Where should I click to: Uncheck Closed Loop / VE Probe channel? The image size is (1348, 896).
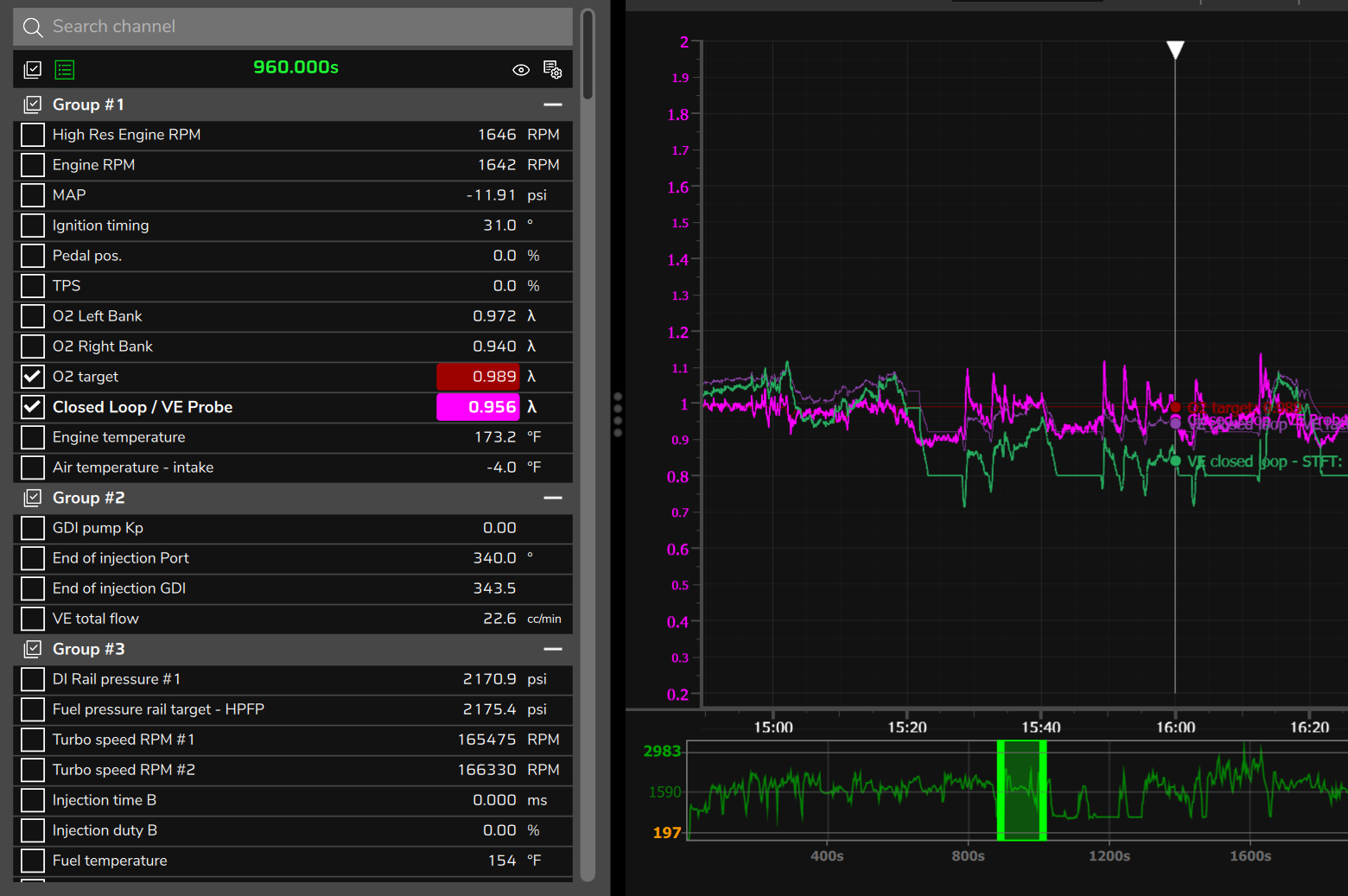click(33, 407)
